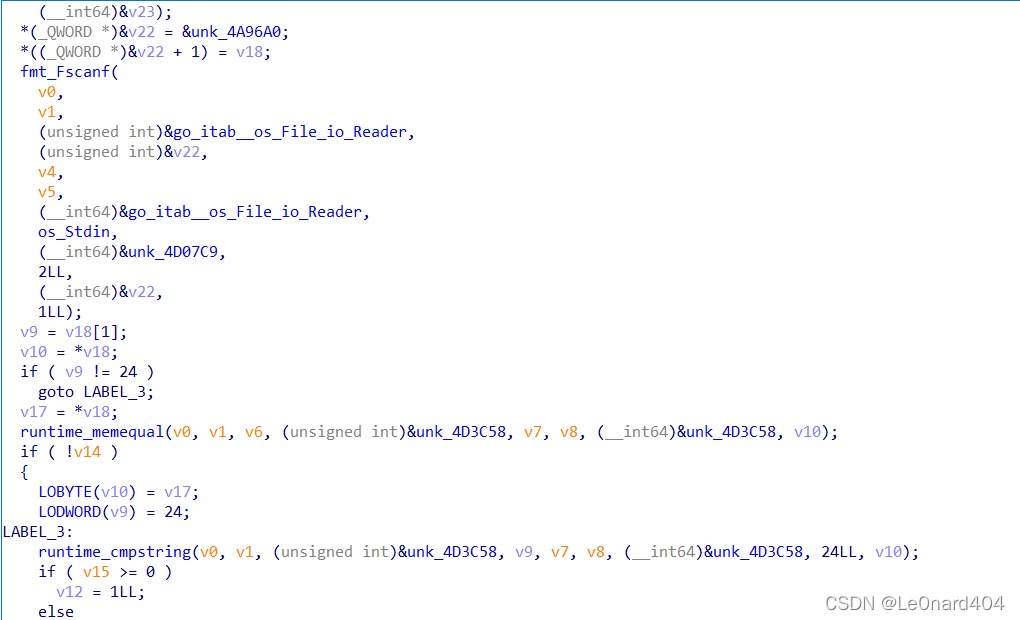1020x620 pixels.
Task: Click the '(unsigned int)&go_itab__os_File_io_Reader' argument
Action: [x=223, y=132]
